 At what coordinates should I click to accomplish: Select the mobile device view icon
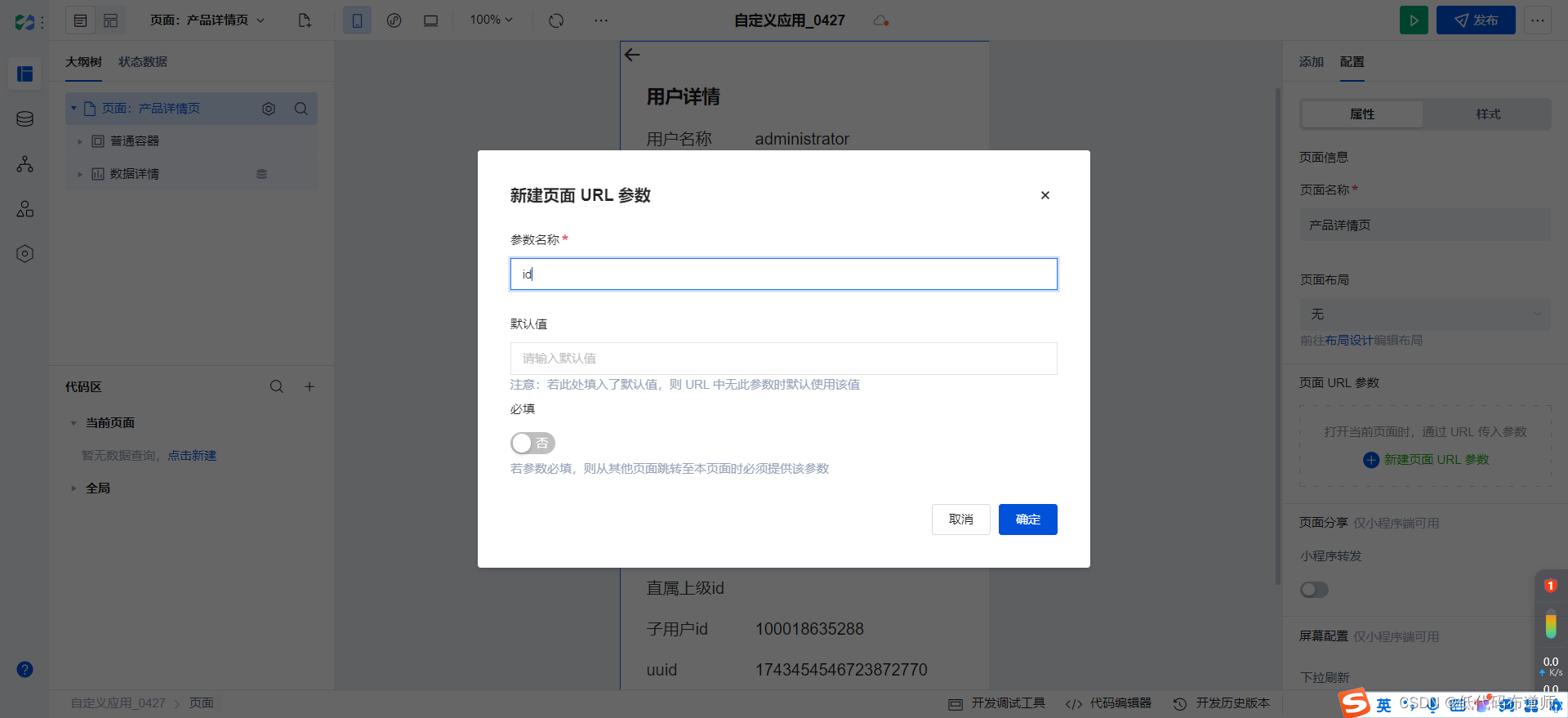tap(357, 20)
